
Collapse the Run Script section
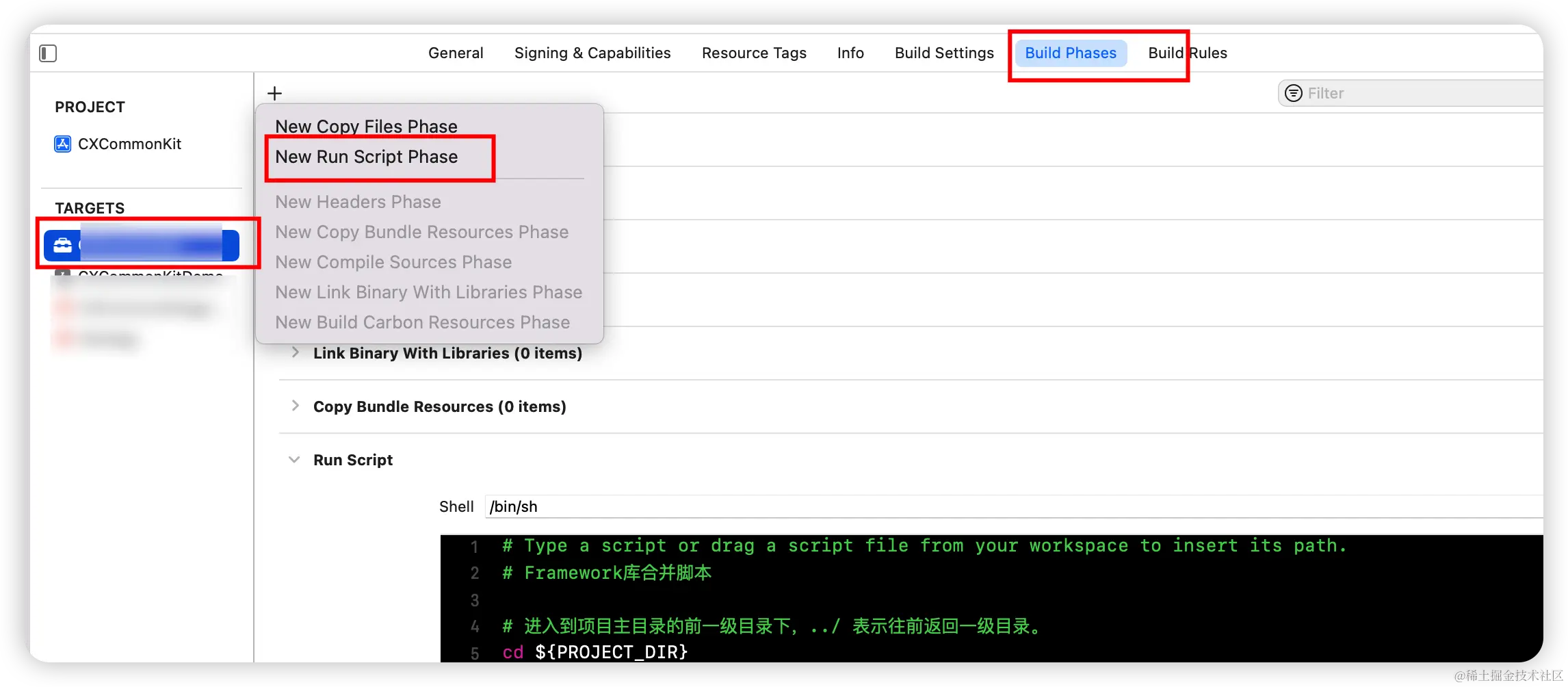pos(294,459)
